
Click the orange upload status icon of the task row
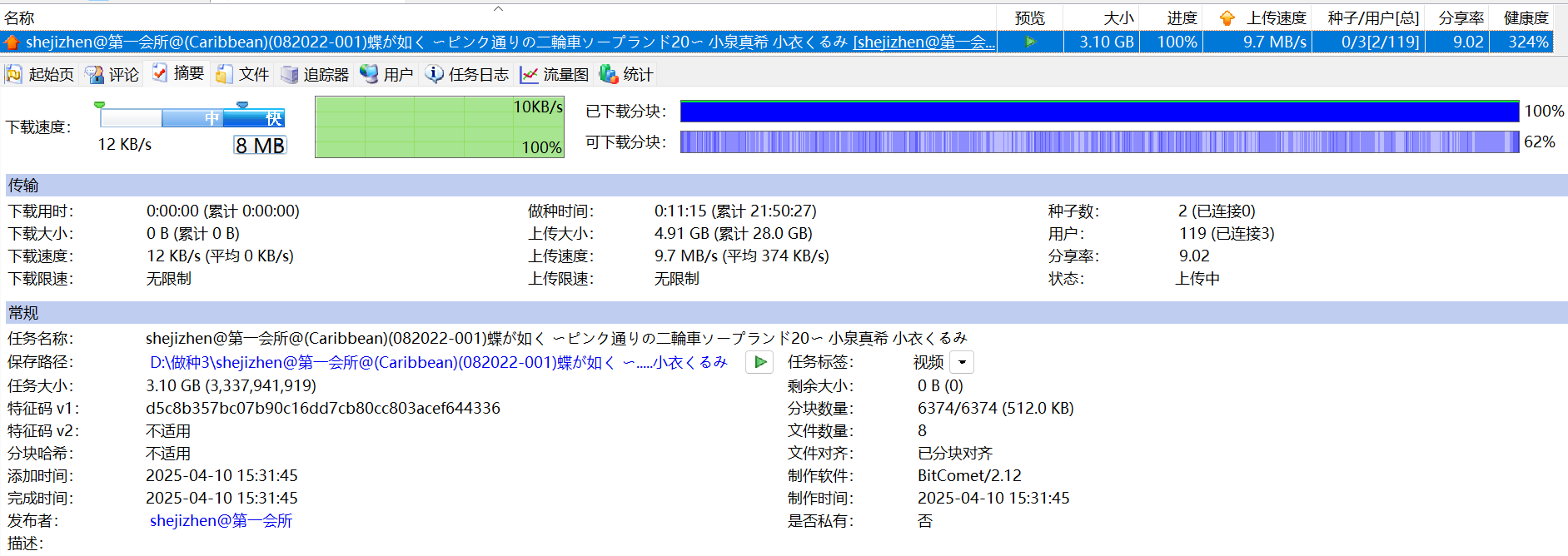point(12,42)
